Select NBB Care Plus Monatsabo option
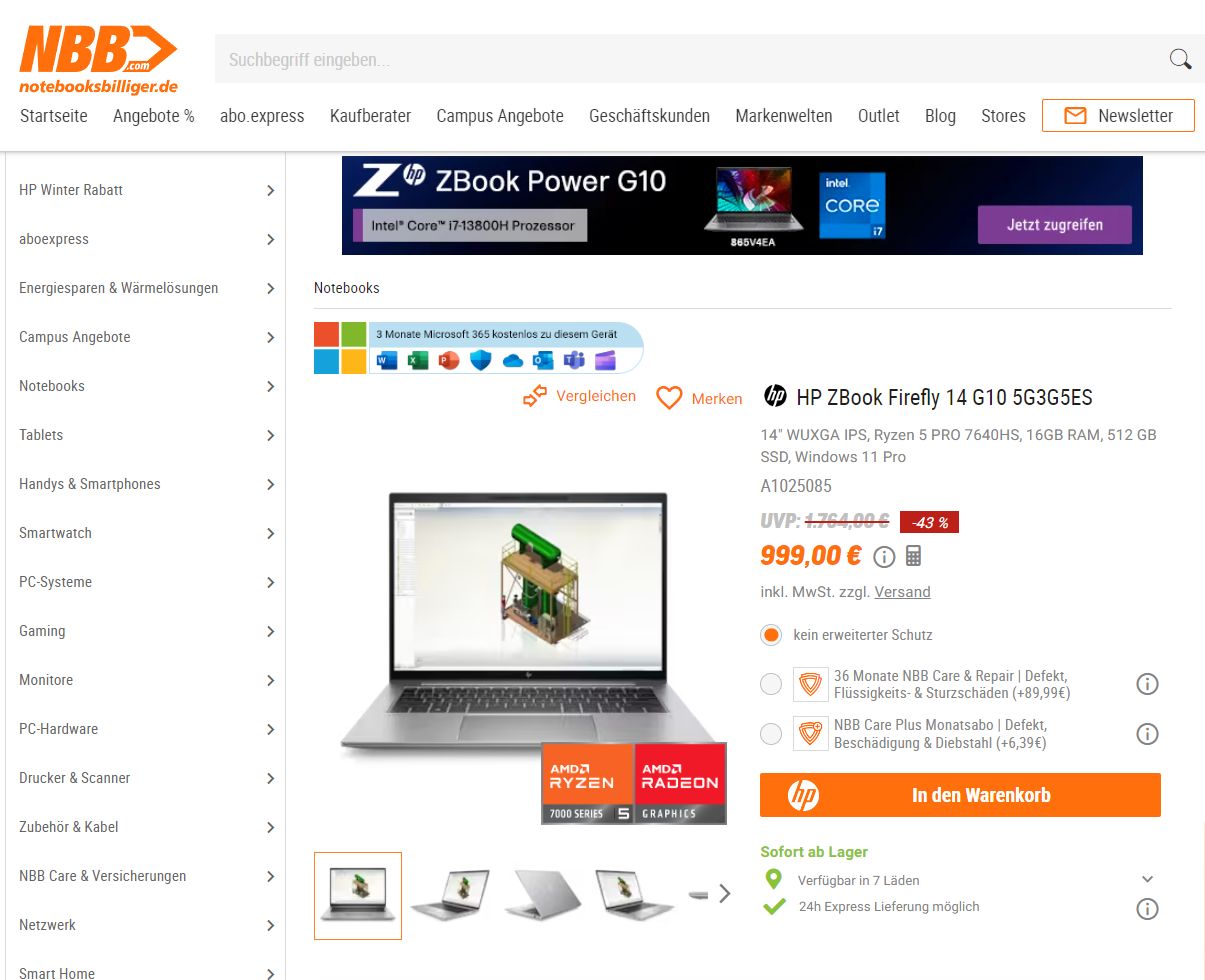The height and width of the screenshot is (980, 1205). click(x=770, y=734)
